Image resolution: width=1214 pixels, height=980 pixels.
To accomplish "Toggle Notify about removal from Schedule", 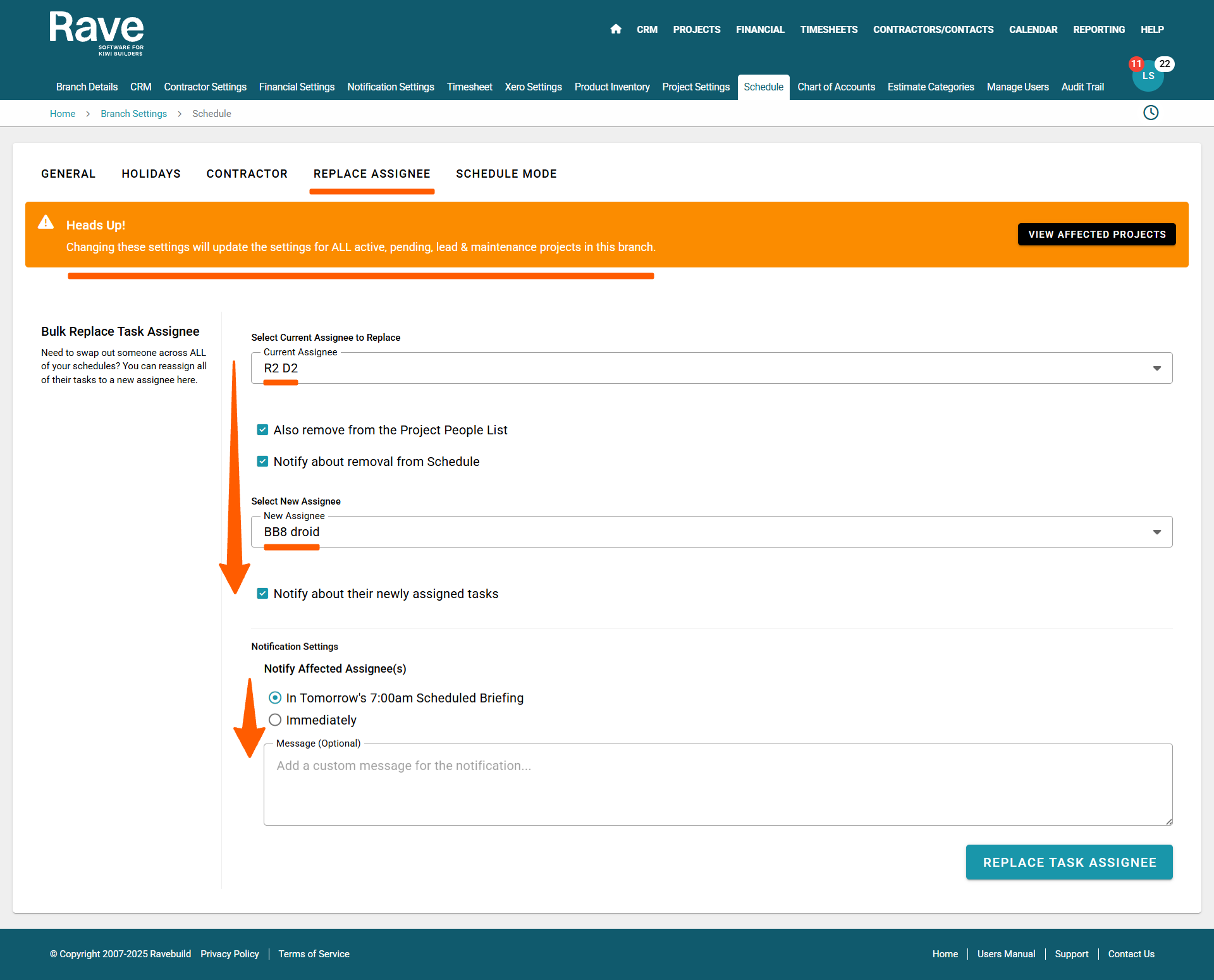I will (x=262, y=462).
